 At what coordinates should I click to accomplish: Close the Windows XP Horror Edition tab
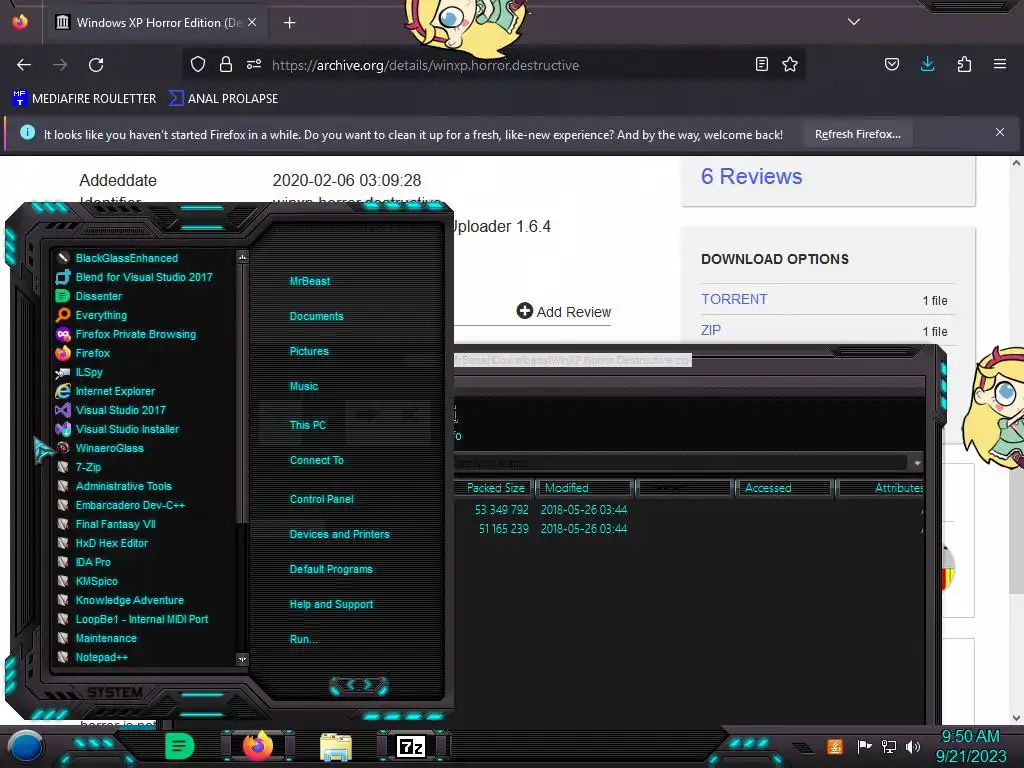point(252,22)
